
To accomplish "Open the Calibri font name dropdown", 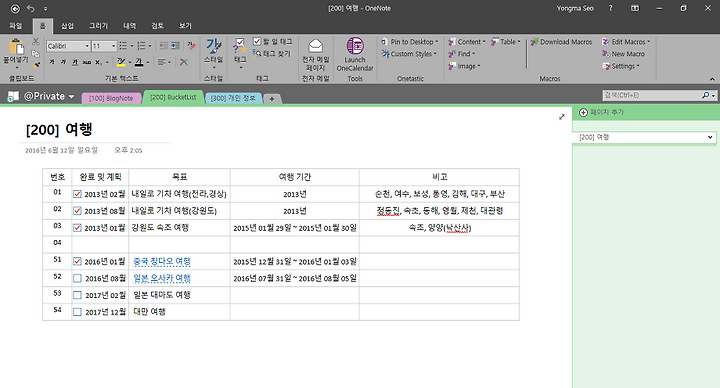I will click(x=87, y=46).
